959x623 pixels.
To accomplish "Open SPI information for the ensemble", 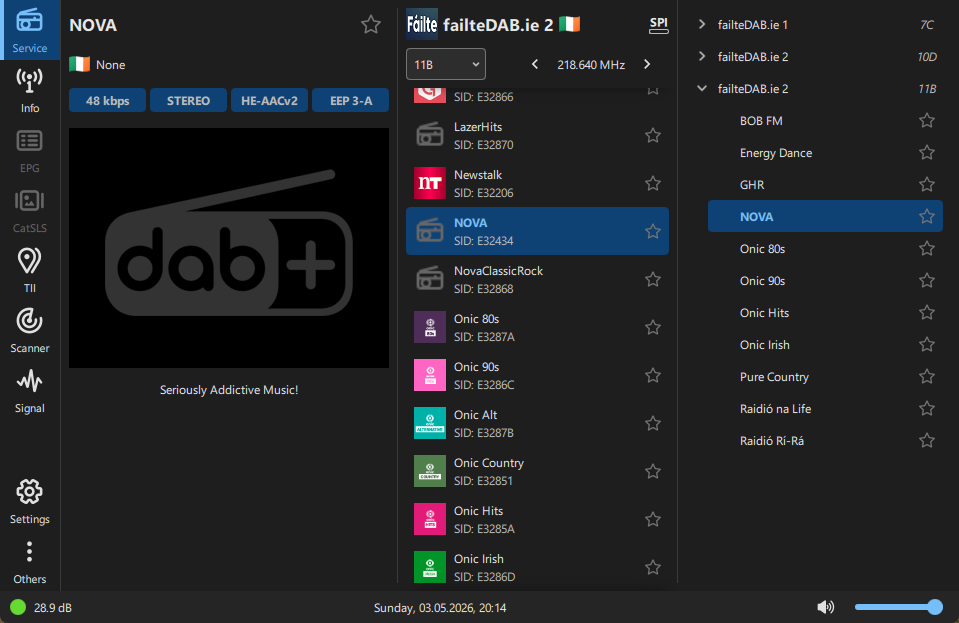I will (658, 24).
